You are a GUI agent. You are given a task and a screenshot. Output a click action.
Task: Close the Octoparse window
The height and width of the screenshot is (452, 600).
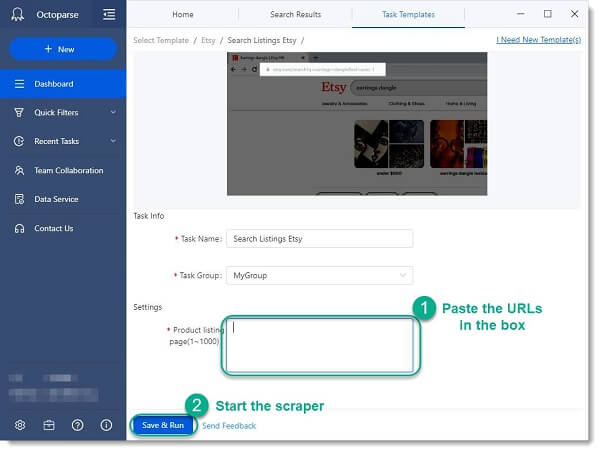pyautogui.click(x=574, y=14)
